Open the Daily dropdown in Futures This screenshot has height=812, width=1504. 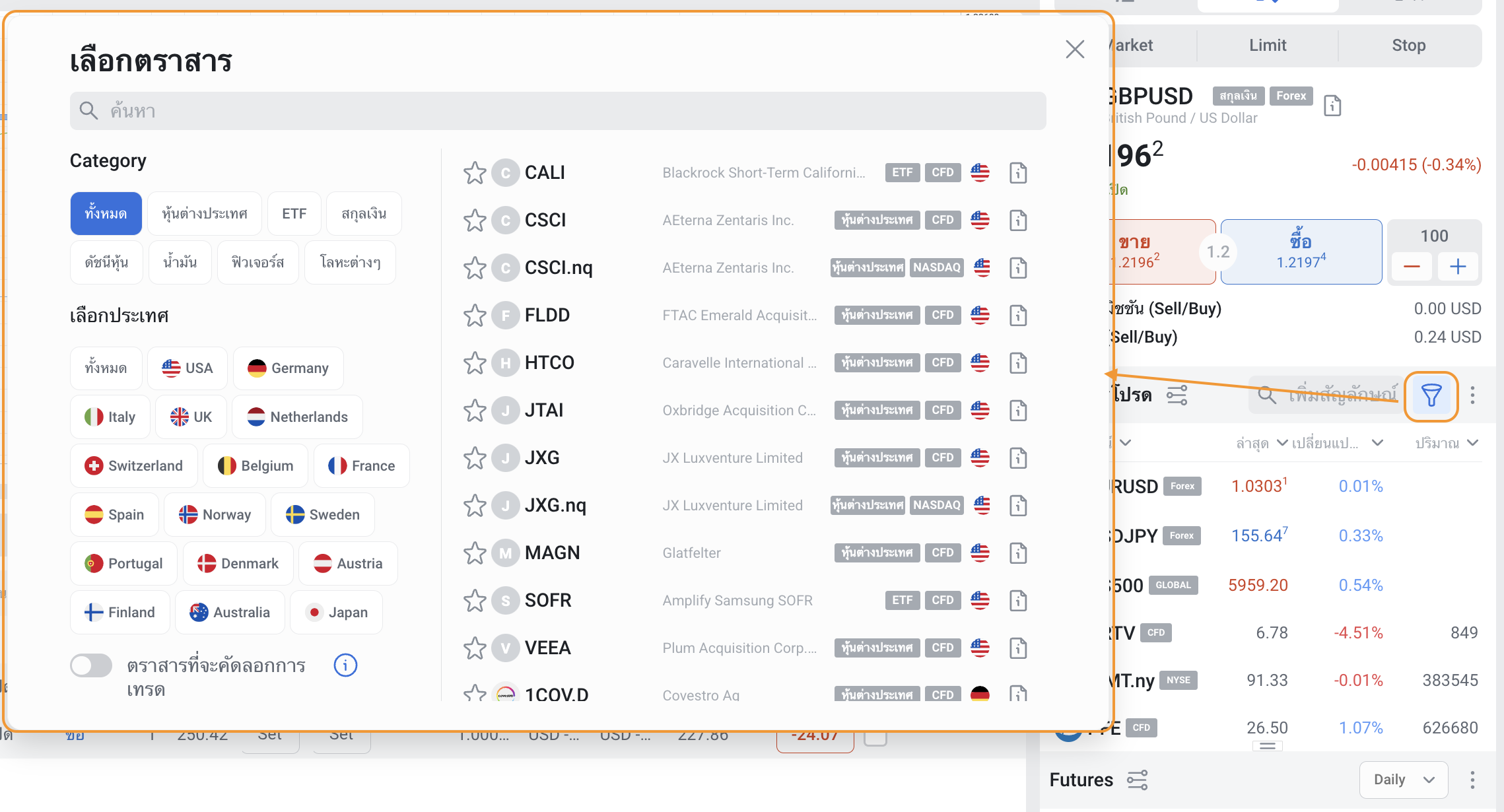tap(1404, 780)
